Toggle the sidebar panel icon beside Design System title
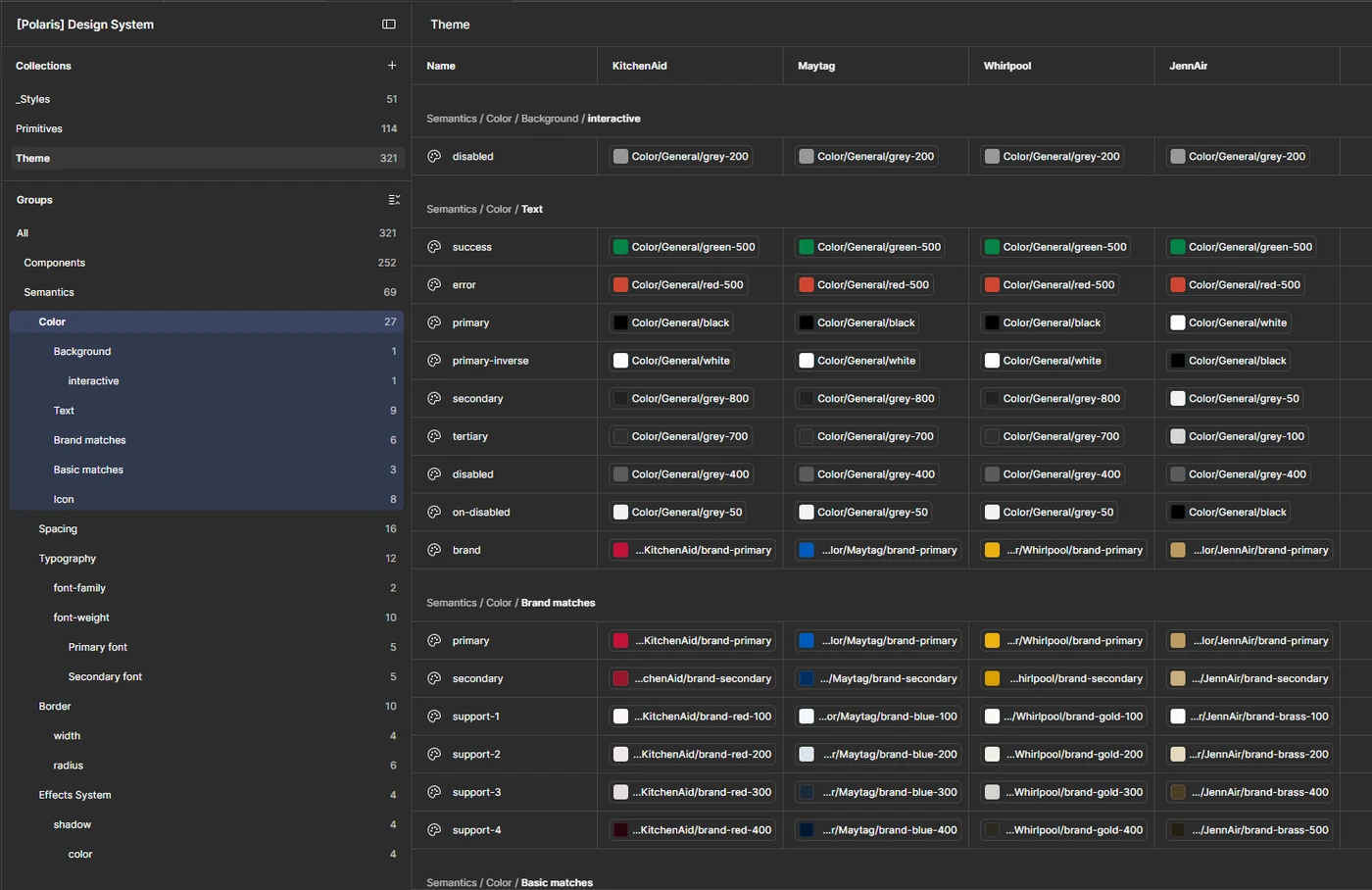 (x=389, y=25)
